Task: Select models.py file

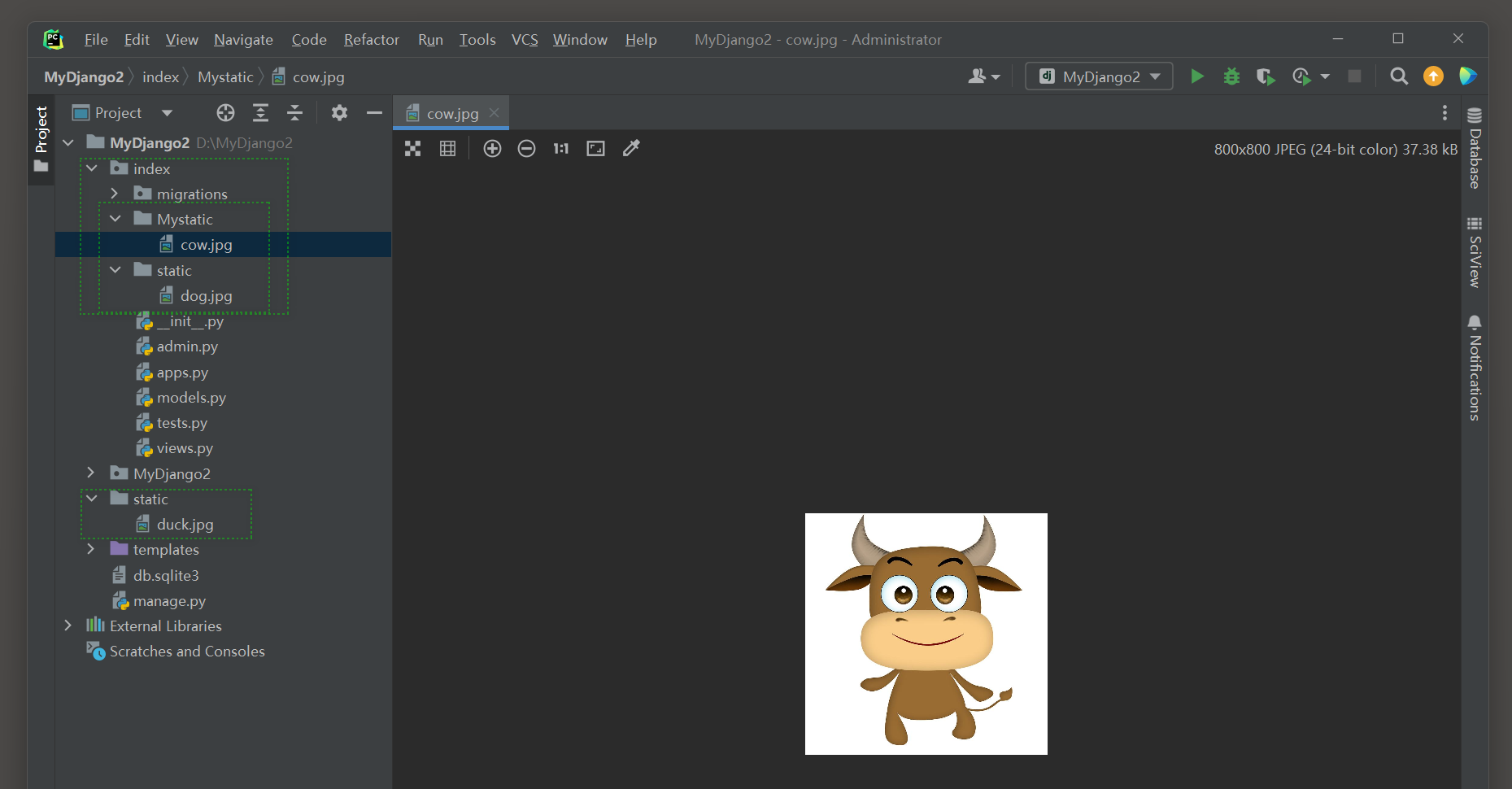Action: (191, 398)
